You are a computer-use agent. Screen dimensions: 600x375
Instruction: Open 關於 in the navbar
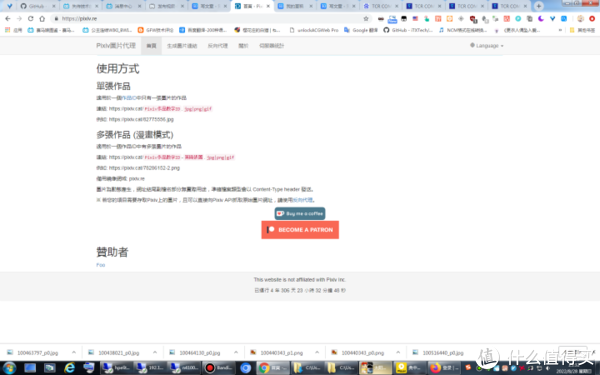[x=243, y=46]
